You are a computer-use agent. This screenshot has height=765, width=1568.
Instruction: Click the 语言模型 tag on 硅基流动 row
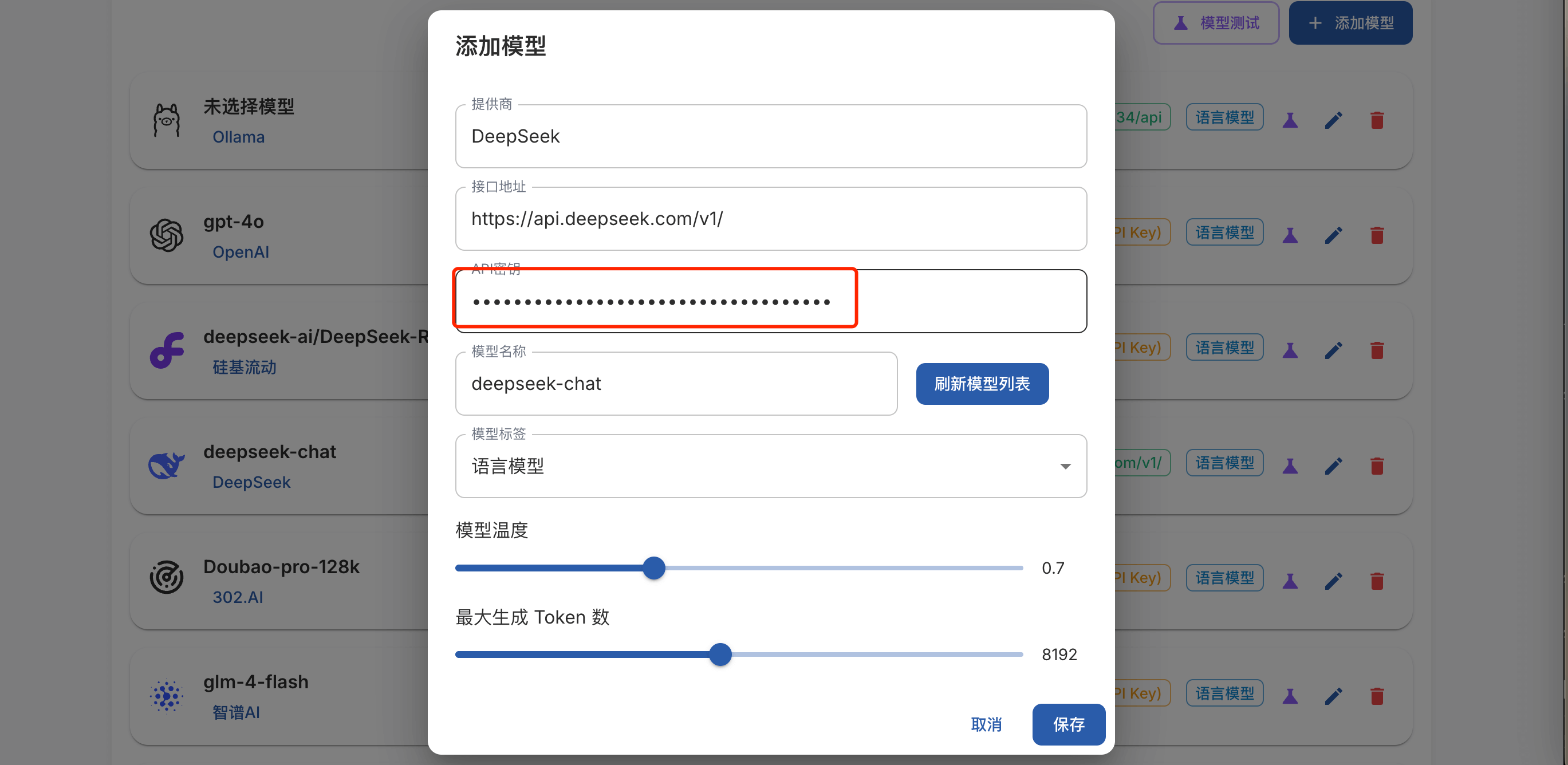tap(1224, 348)
